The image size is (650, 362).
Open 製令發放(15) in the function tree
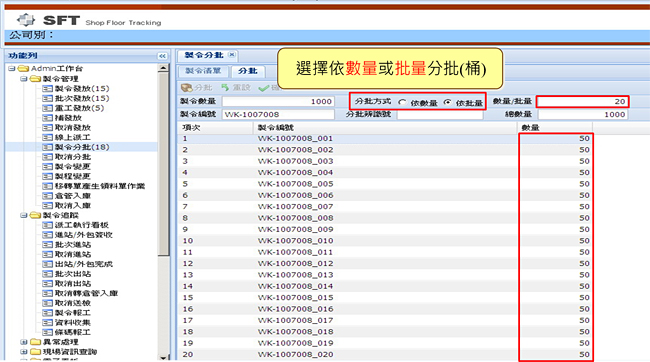(82, 88)
